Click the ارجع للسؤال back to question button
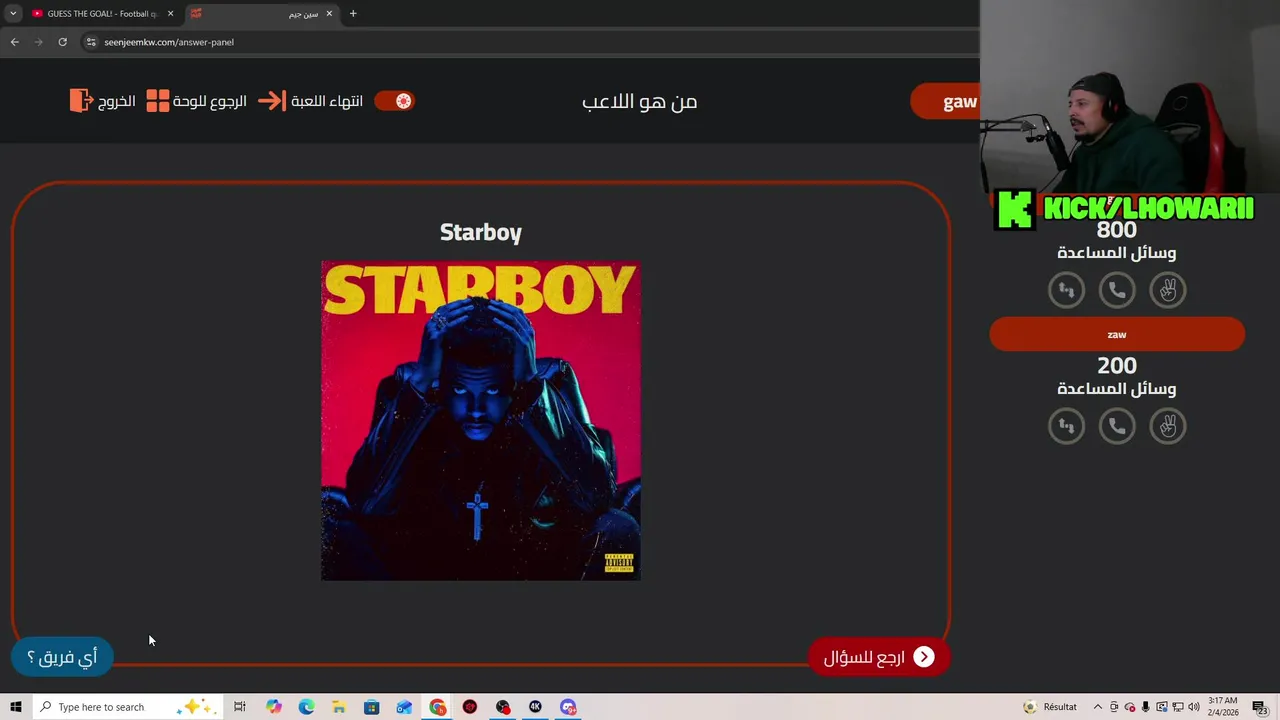Image resolution: width=1280 pixels, height=720 pixels. 878,657
